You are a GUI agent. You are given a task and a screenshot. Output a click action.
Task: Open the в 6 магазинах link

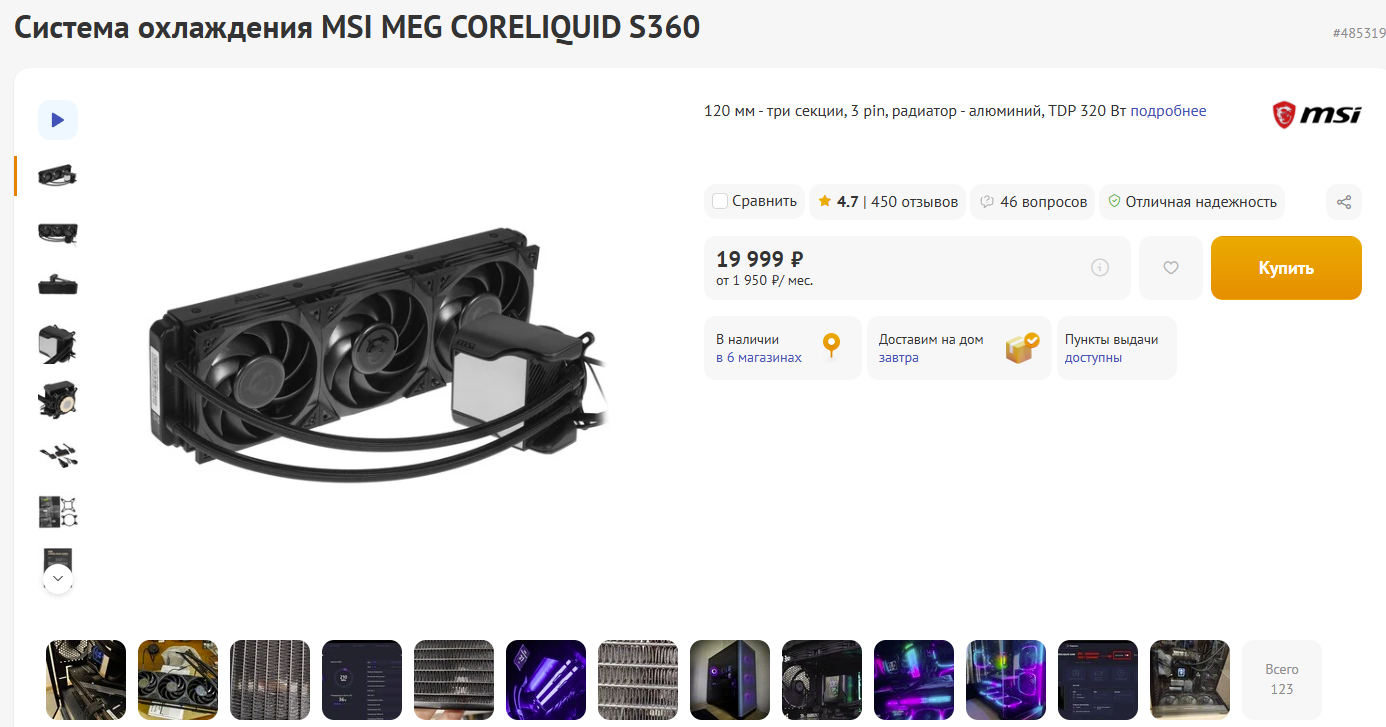point(759,358)
